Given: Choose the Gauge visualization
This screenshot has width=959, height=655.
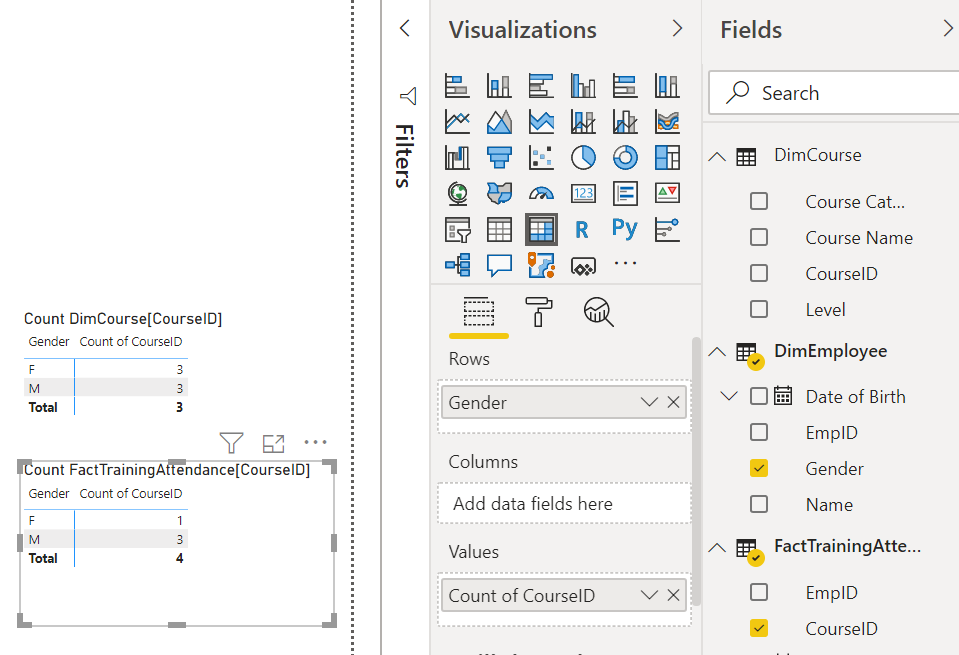Looking at the screenshot, I should tap(540, 193).
